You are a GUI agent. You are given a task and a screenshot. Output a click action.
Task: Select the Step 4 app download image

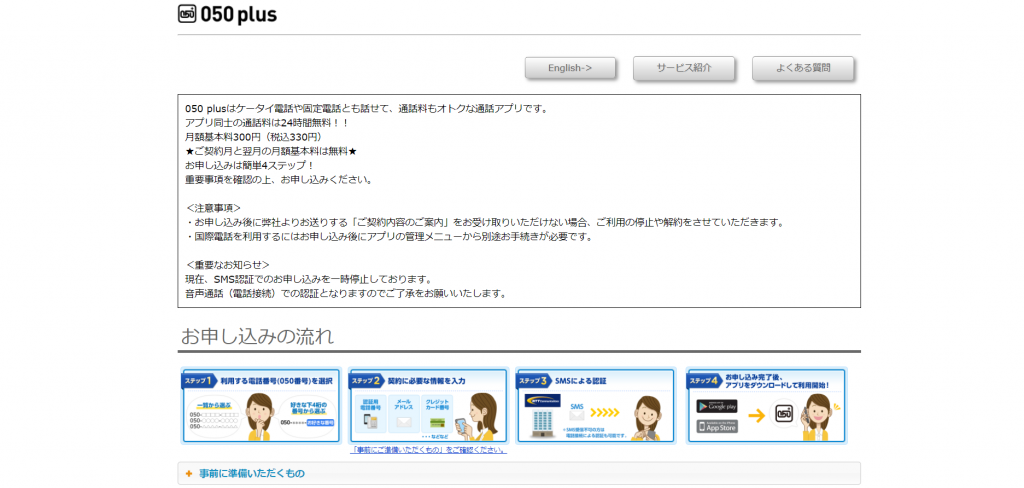[x=766, y=405]
